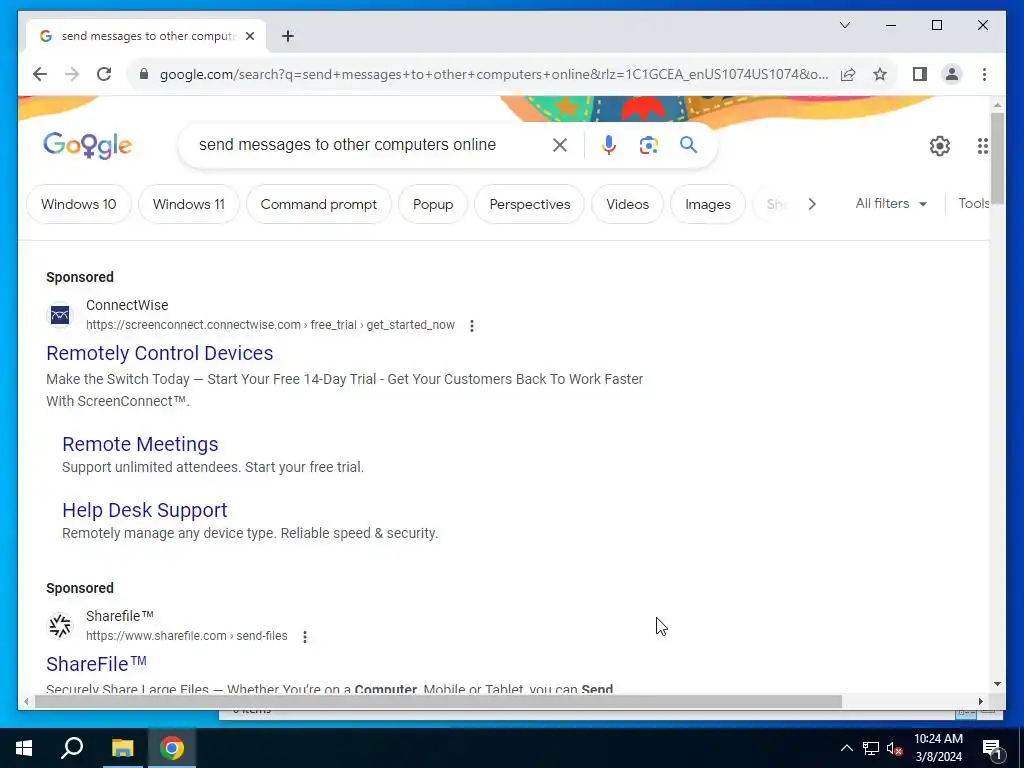Click the vertical scrollbar thumb
Viewport: 1024px width, 768px height.
(997, 157)
